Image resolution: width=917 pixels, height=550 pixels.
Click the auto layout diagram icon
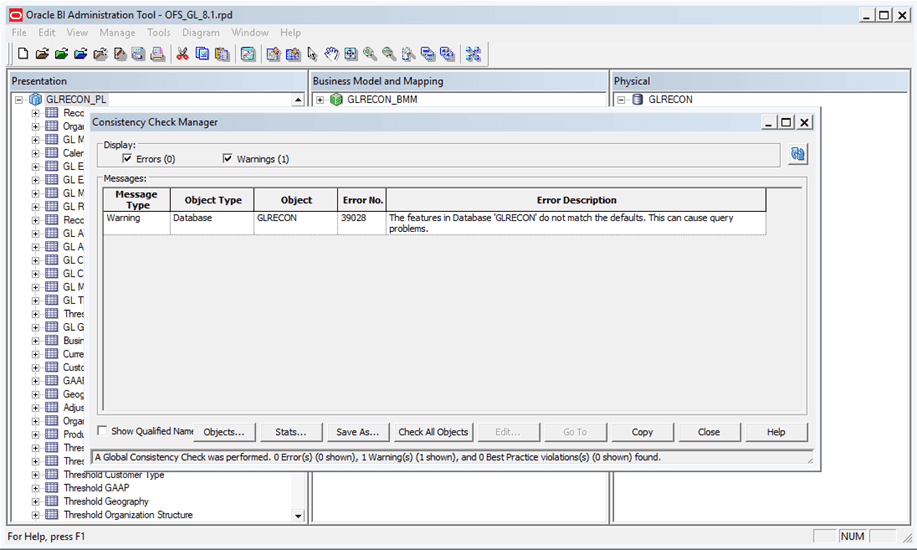coord(473,54)
